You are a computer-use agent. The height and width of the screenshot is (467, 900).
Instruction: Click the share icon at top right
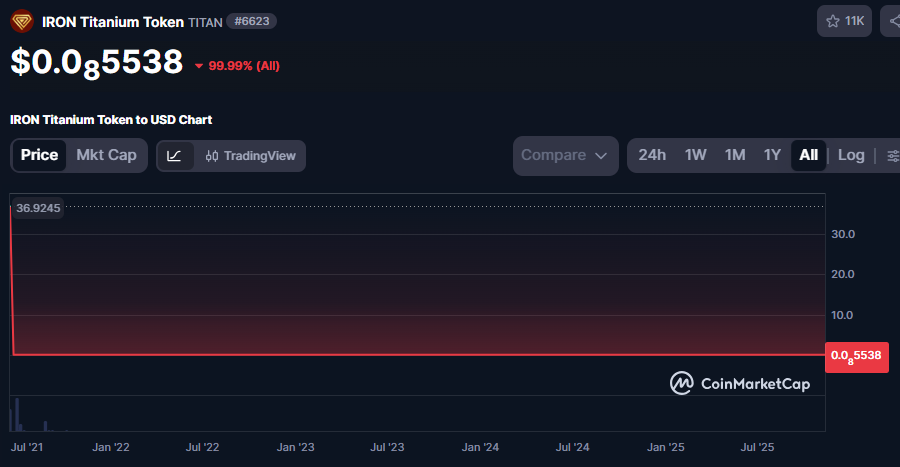[x=892, y=21]
